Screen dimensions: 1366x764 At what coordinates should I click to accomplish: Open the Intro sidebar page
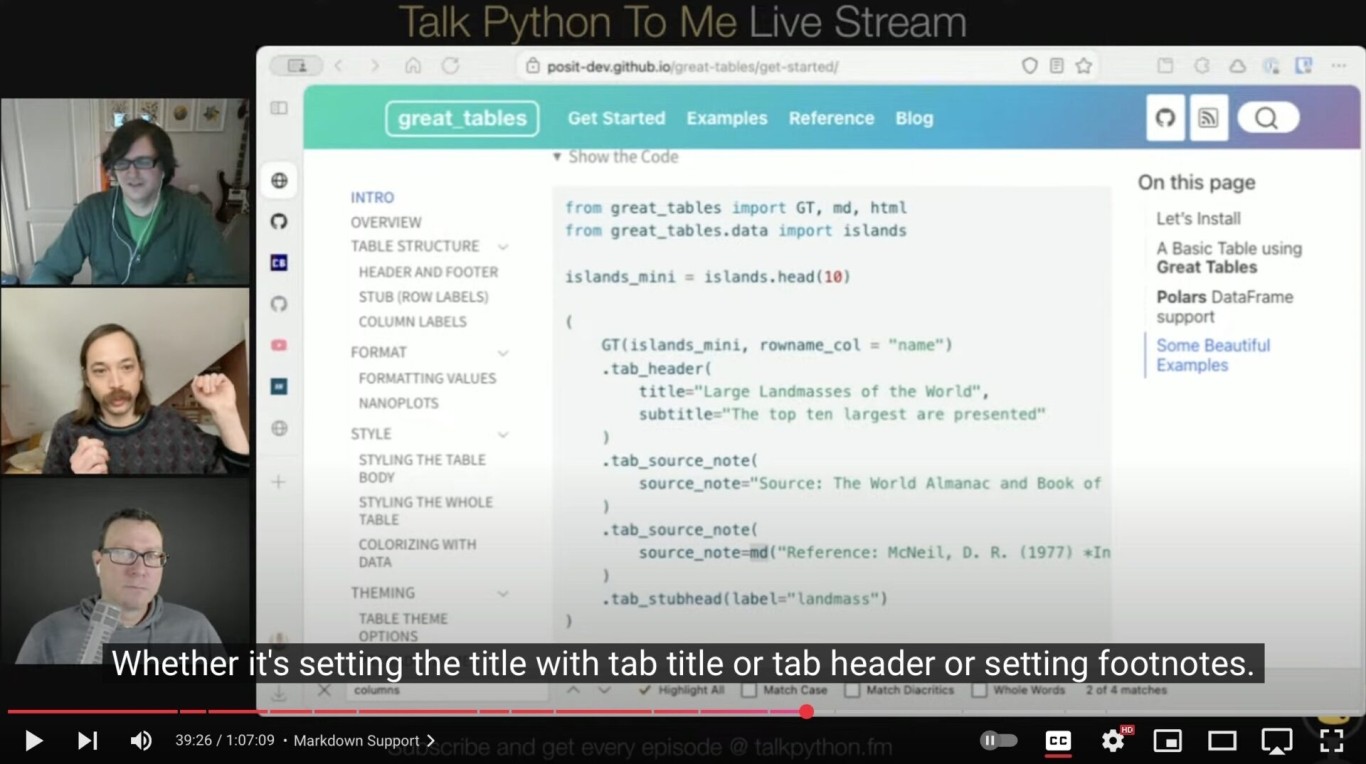pos(372,198)
